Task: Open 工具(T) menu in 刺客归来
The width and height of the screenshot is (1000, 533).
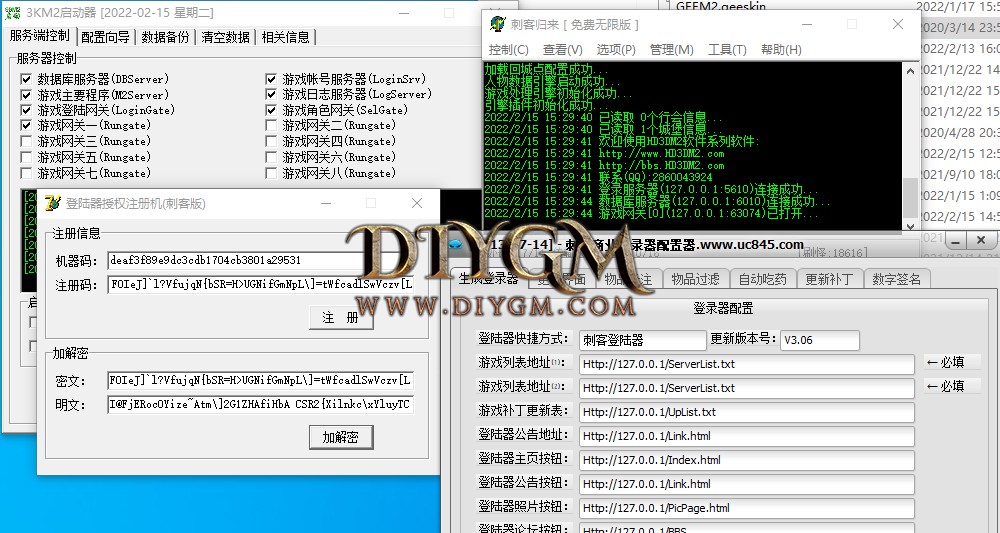Action: coord(727,50)
